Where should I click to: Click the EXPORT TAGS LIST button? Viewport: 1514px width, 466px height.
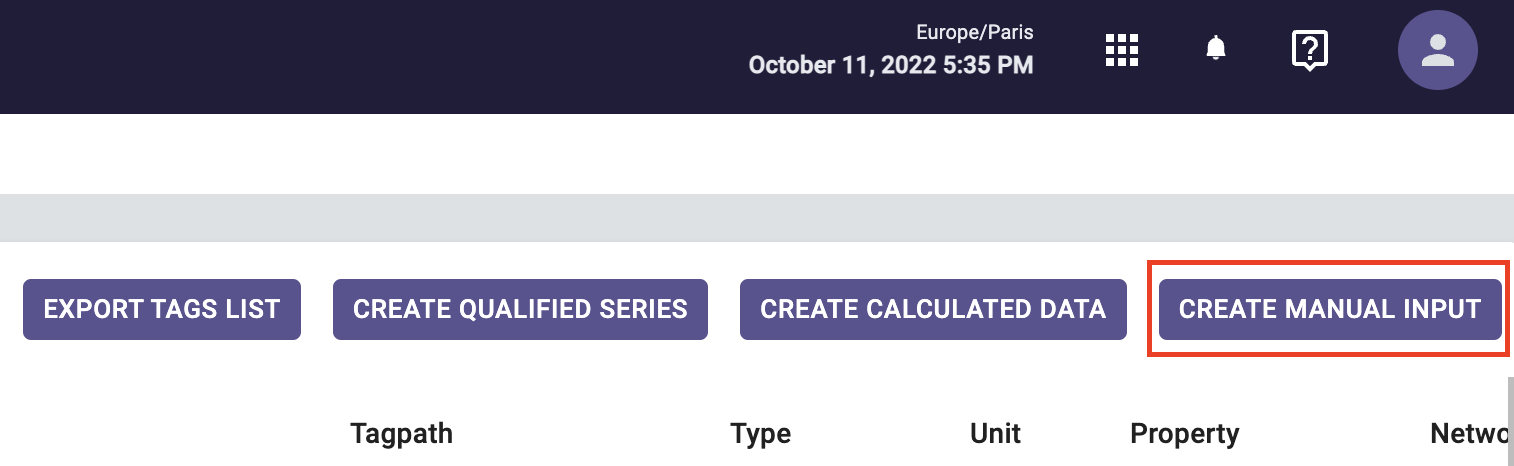click(x=162, y=309)
